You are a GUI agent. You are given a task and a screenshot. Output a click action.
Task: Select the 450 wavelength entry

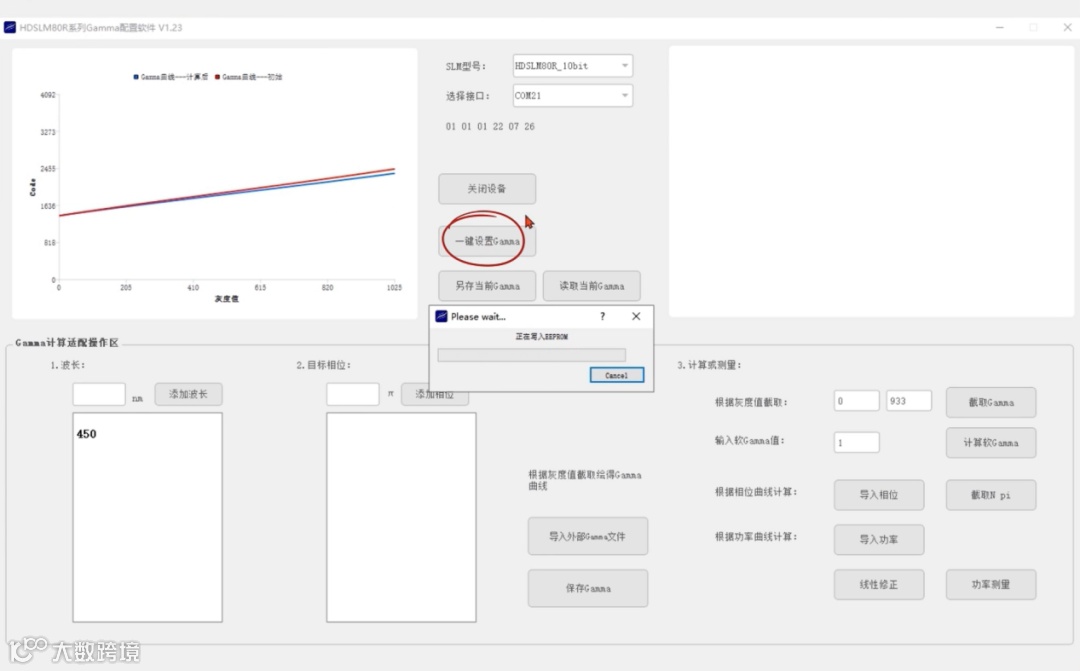pos(87,434)
